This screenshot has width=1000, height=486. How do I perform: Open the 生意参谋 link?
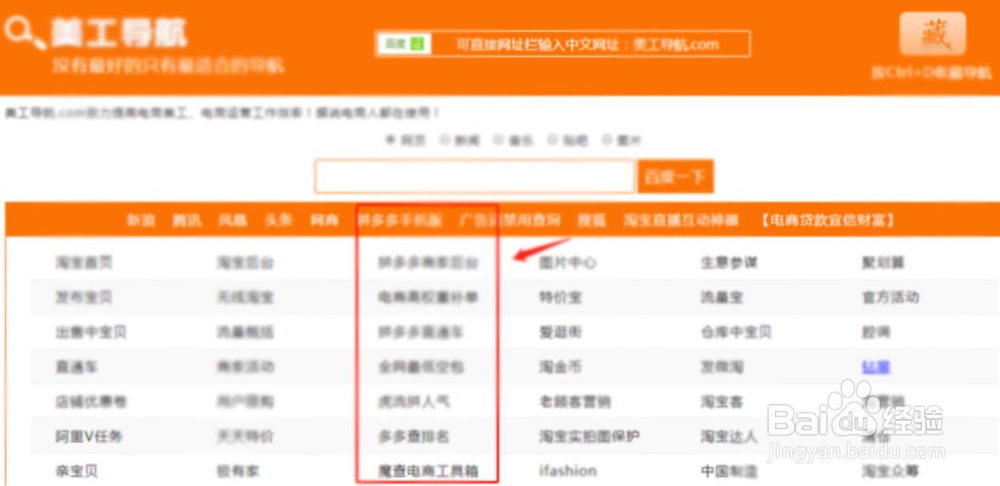pyautogui.click(x=729, y=262)
